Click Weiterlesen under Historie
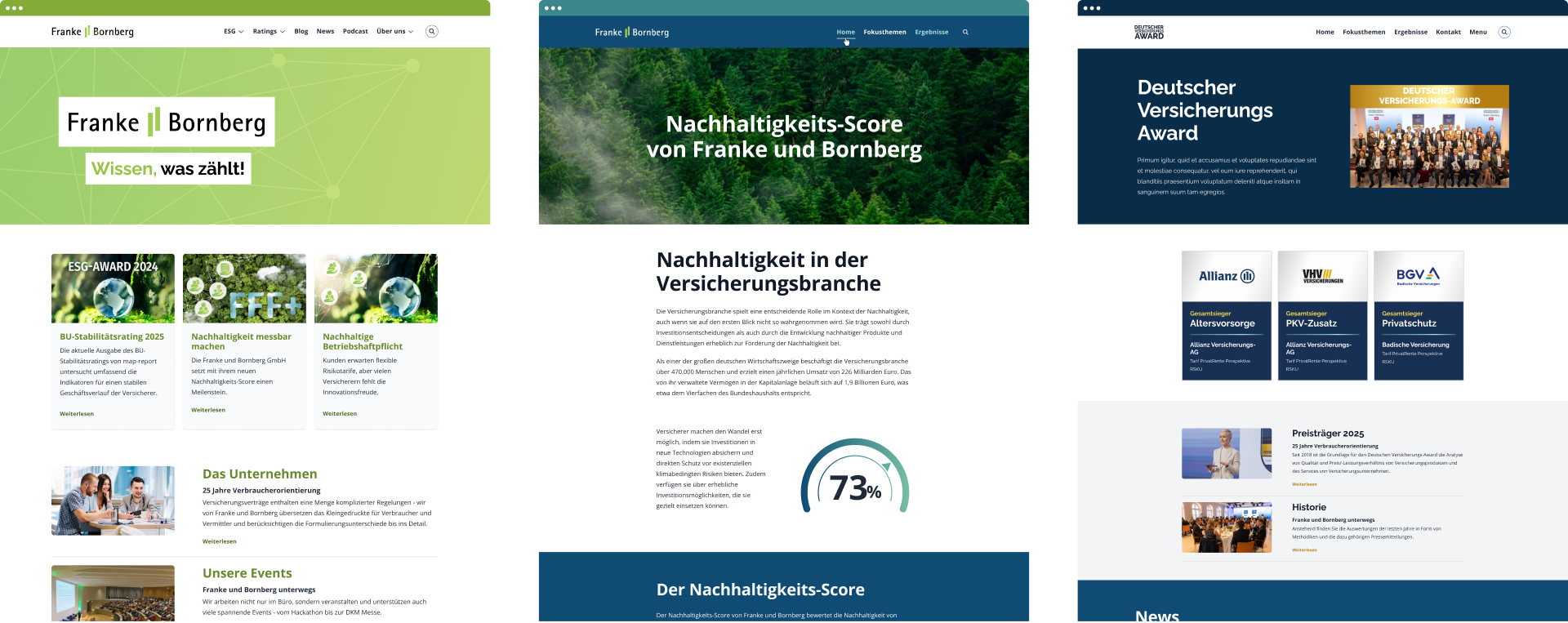The height and width of the screenshot is (623, 1568). tap(1304, 550)
